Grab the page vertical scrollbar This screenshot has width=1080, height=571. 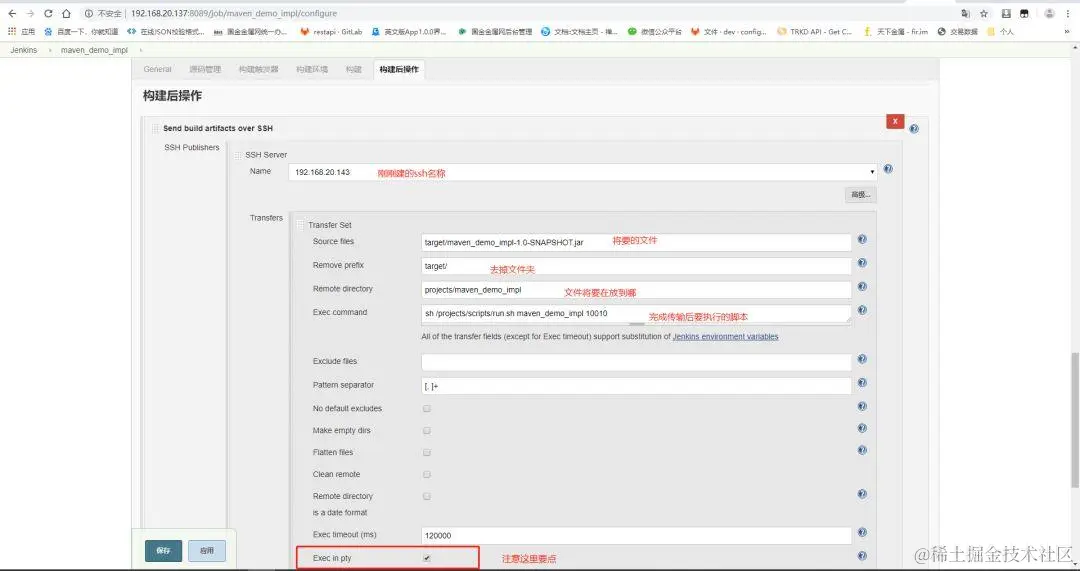tap(1075, 419)
